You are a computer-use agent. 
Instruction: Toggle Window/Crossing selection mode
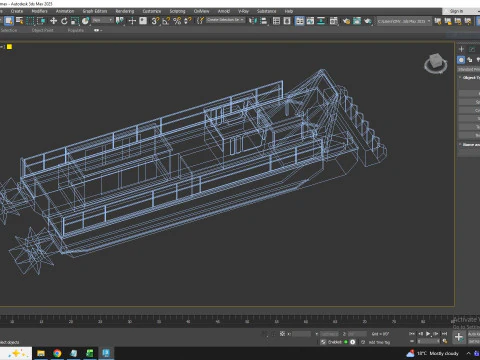(41, 21)
